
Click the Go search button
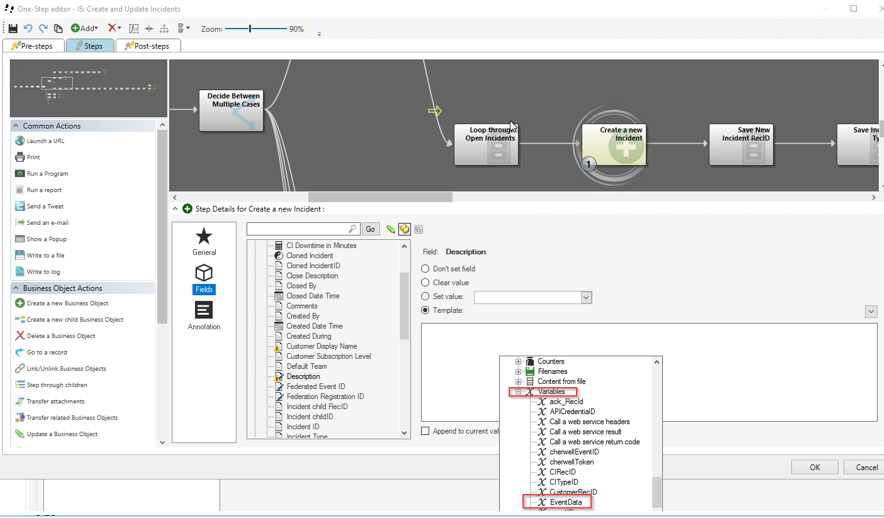[x=370, y=229]
